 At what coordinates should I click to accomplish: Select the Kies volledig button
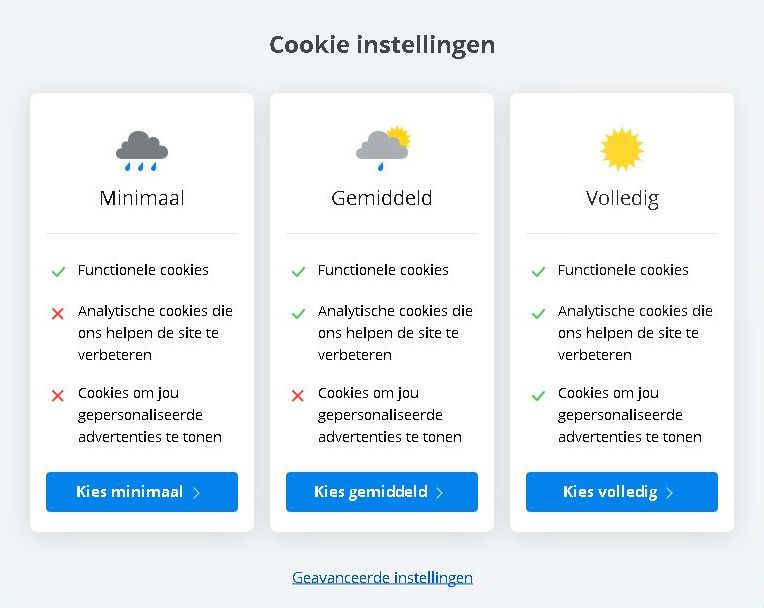click(622, 492)
